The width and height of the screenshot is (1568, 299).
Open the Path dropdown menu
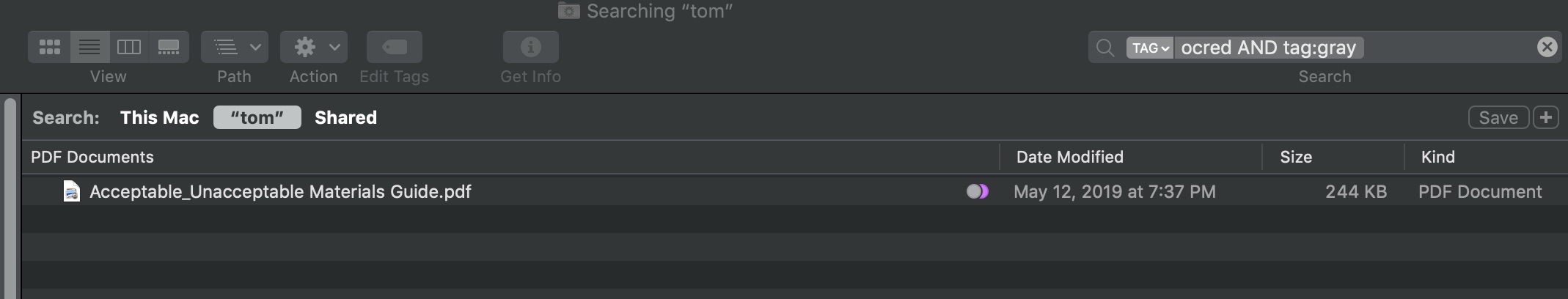point(234,48)
